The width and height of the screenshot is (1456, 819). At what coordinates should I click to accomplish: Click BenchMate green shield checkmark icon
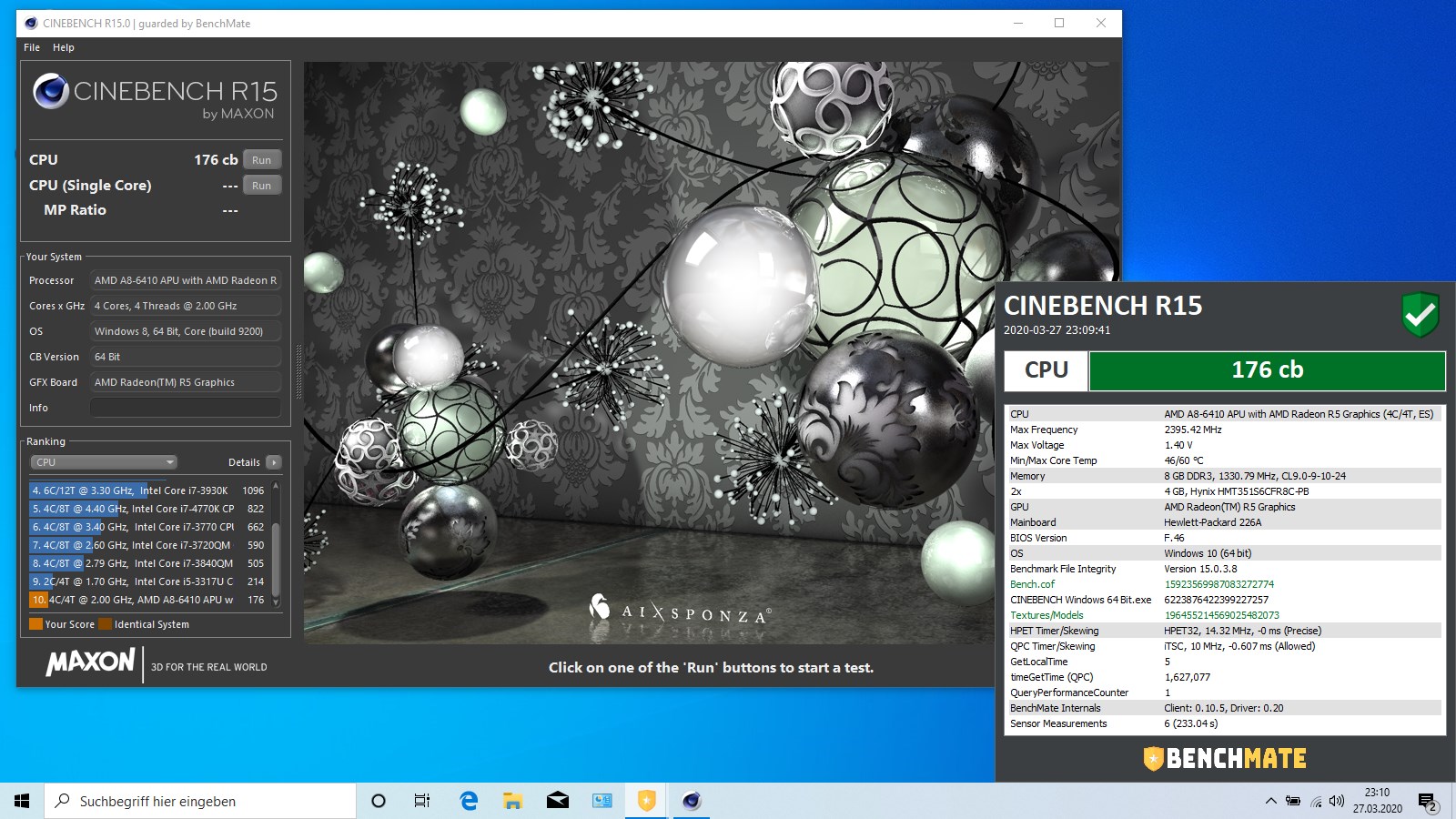tap(1420, 315)
